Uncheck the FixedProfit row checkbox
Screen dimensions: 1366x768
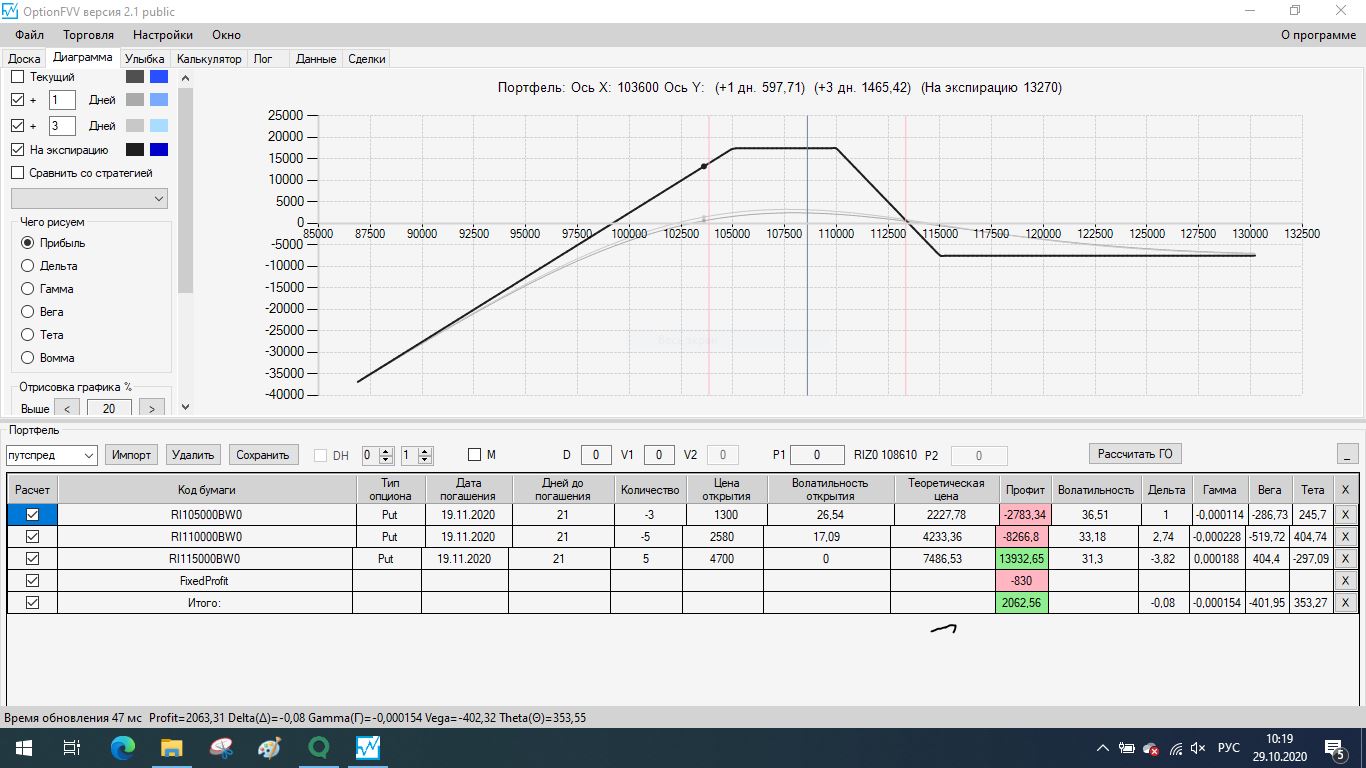click(x=33, y=580)
